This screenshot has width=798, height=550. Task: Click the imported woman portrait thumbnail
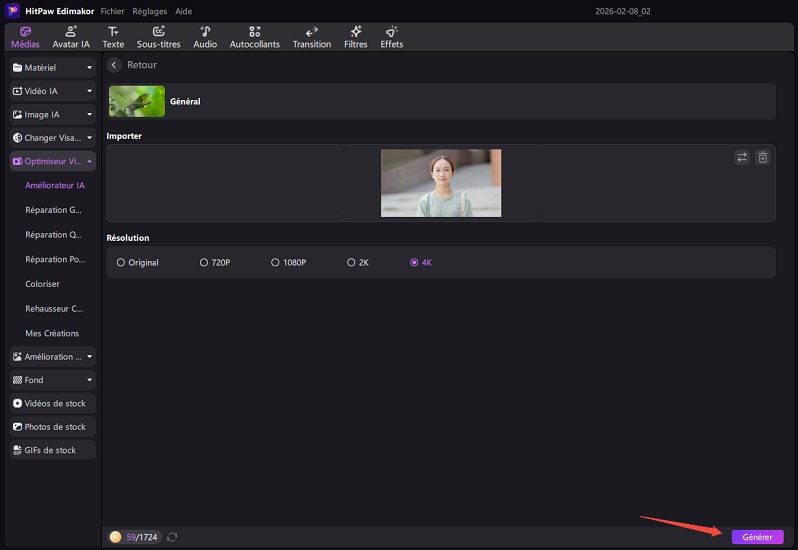441,183
